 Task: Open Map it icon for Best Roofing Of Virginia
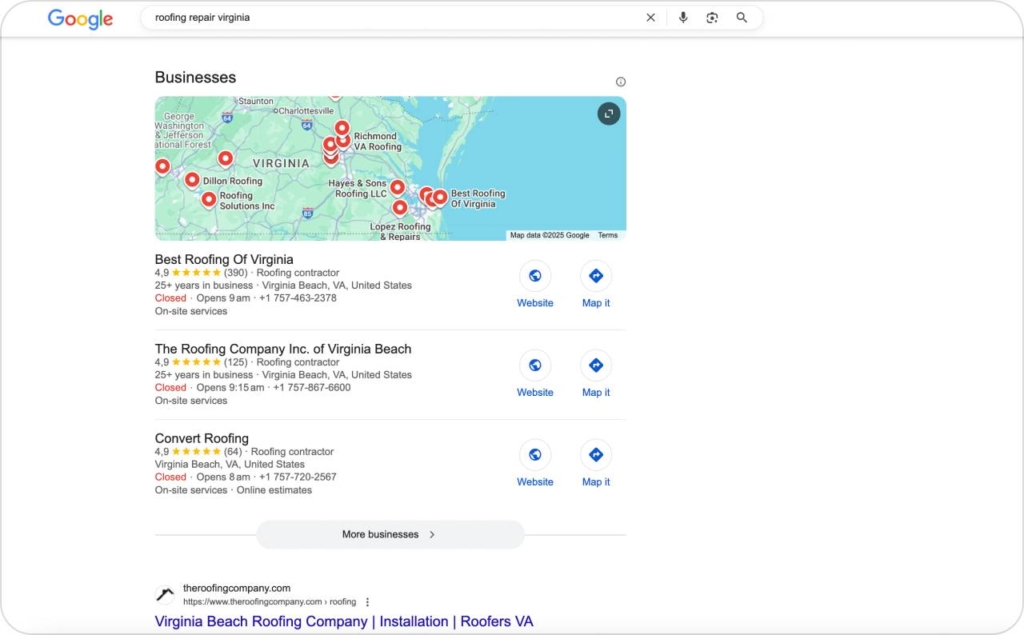596,276
